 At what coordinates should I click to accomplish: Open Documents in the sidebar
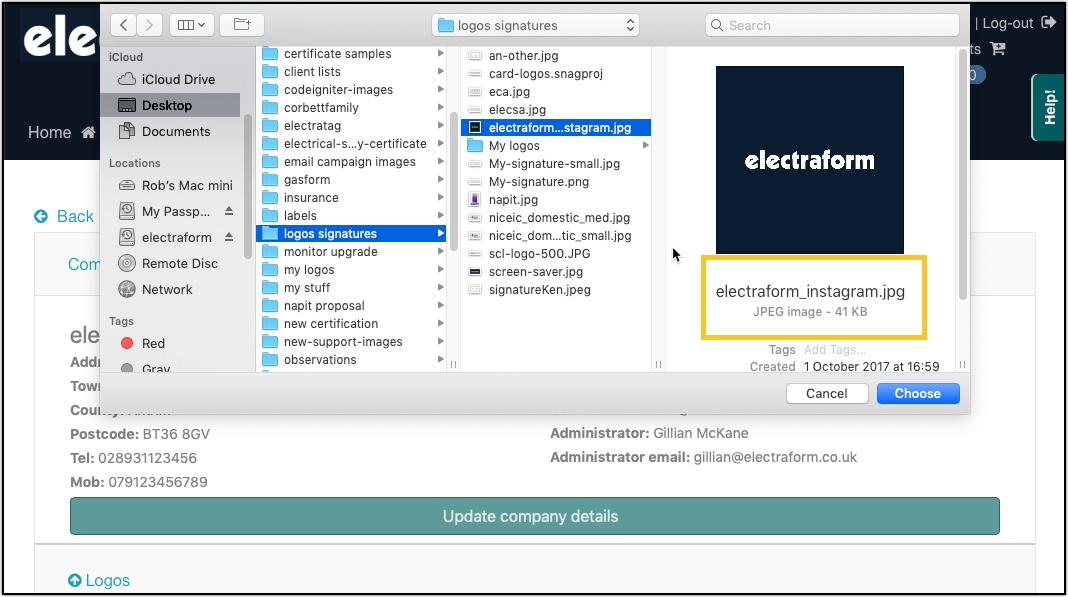click(x=170, y=132)
